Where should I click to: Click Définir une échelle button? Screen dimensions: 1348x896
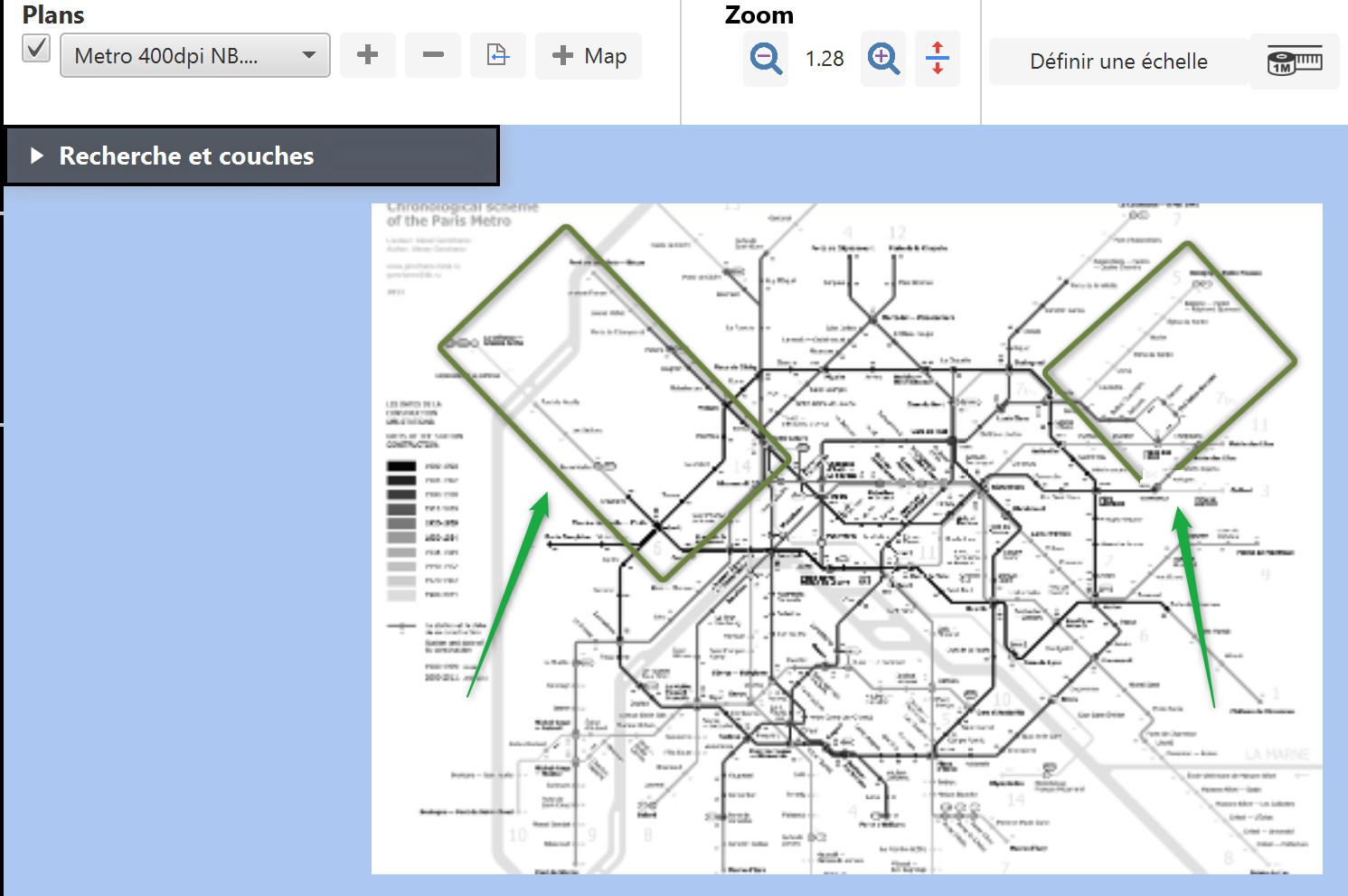pyautogui.click(x=1118, y=61)
